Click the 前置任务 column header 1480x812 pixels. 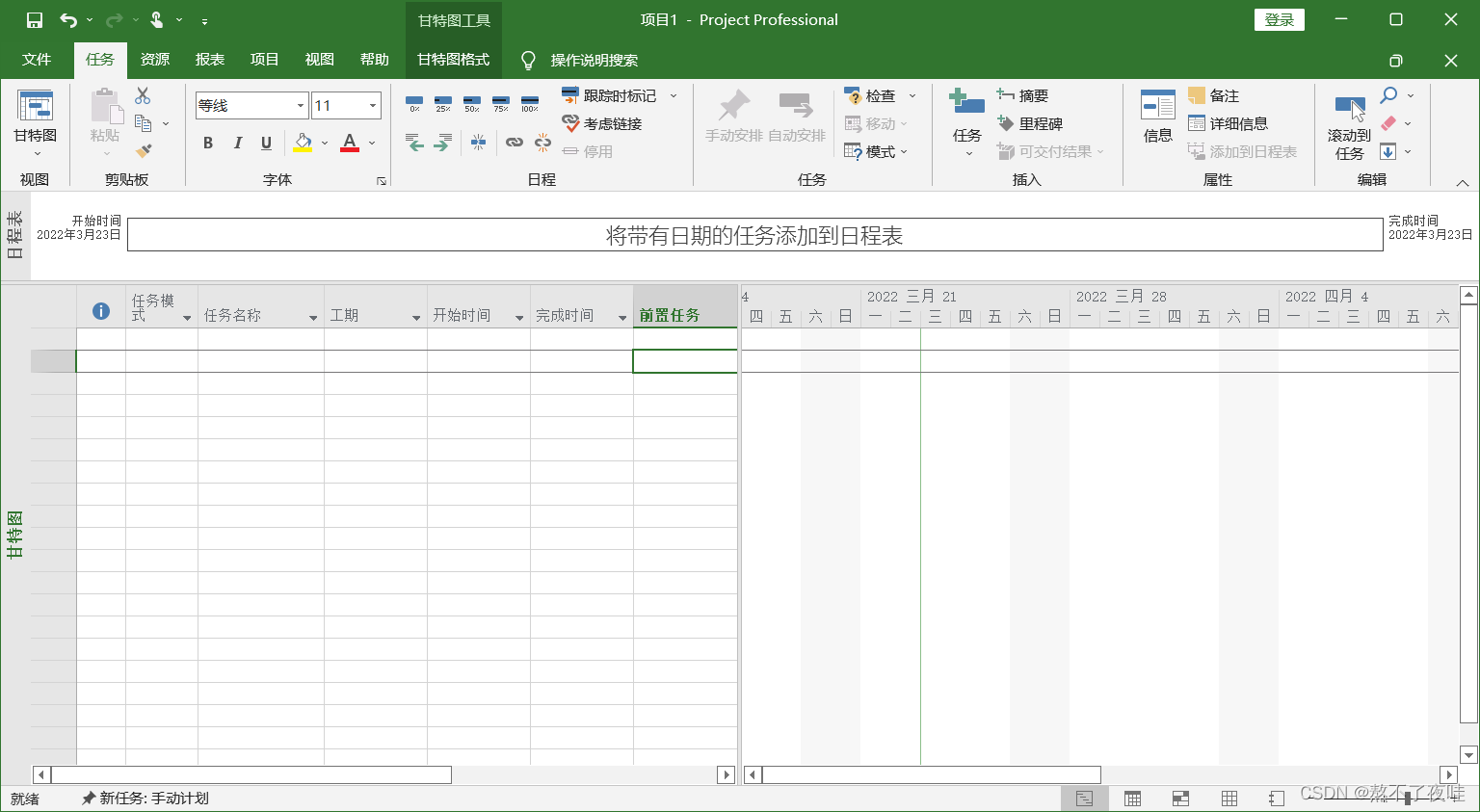pyautogui.click(x=685, y=306)
